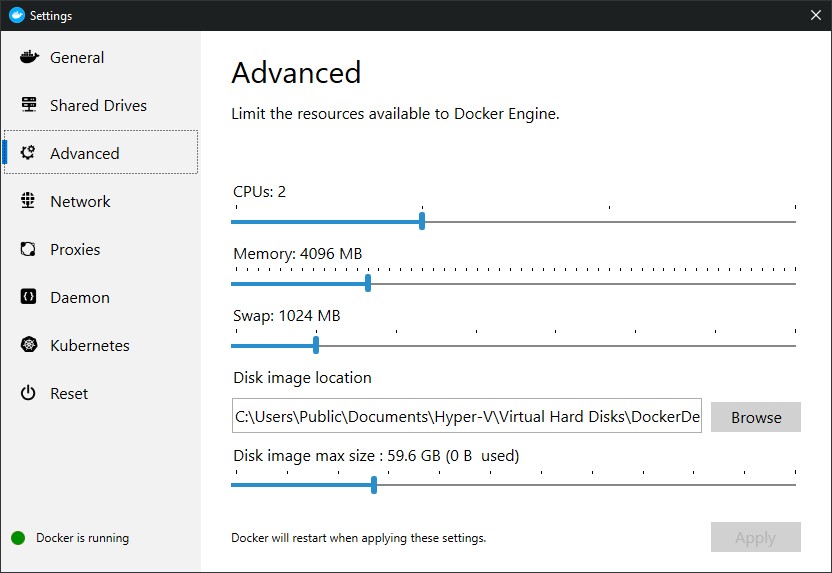This screenshot has height=573, width=832.
Task: Click the 'Docker is running' status text
Action: [82, 538]
